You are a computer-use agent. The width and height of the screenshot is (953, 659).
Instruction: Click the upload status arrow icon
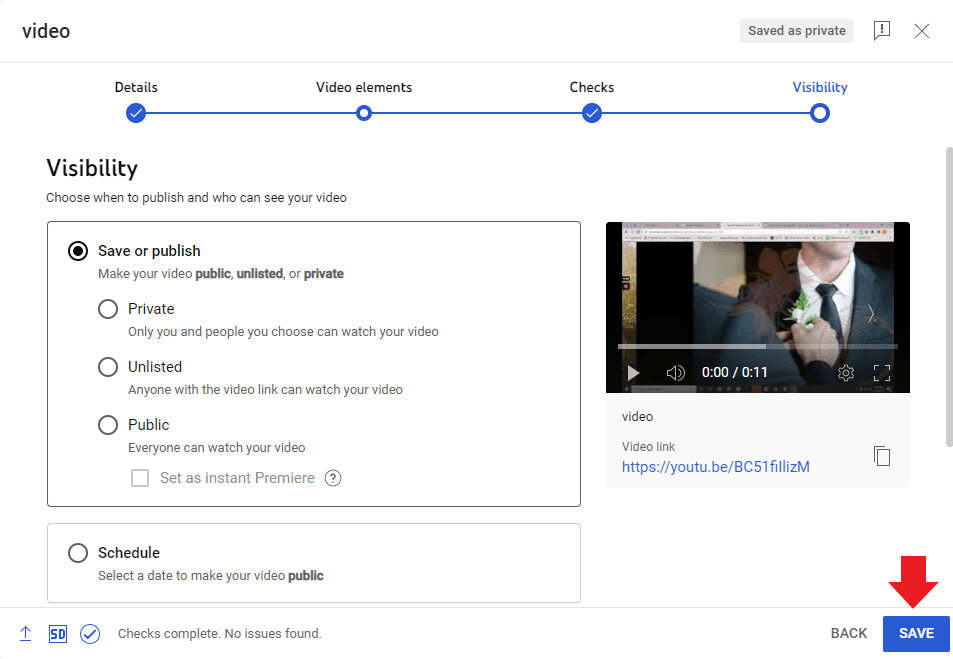pos(25,633)
